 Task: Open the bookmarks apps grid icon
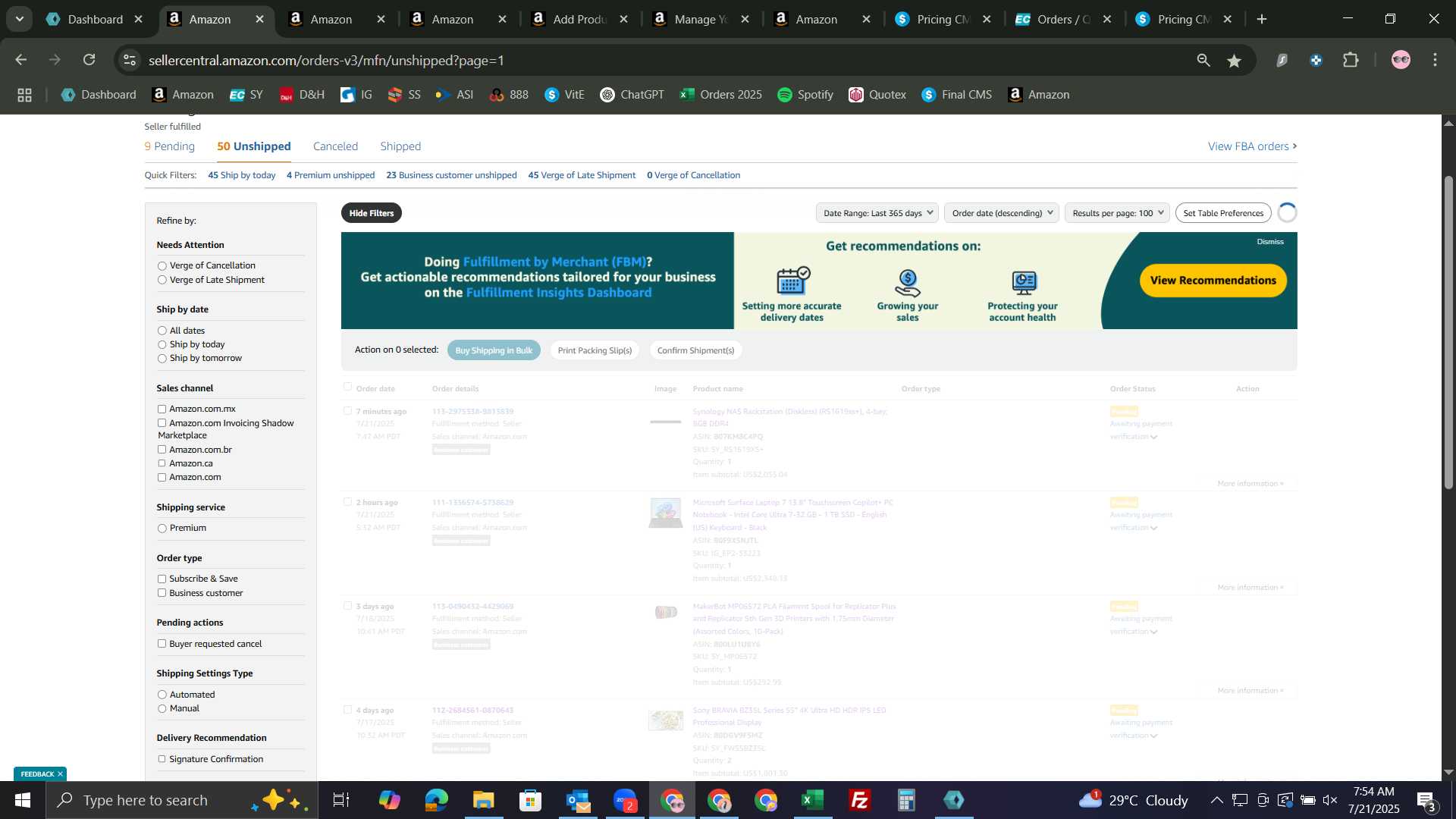[24, 95]
